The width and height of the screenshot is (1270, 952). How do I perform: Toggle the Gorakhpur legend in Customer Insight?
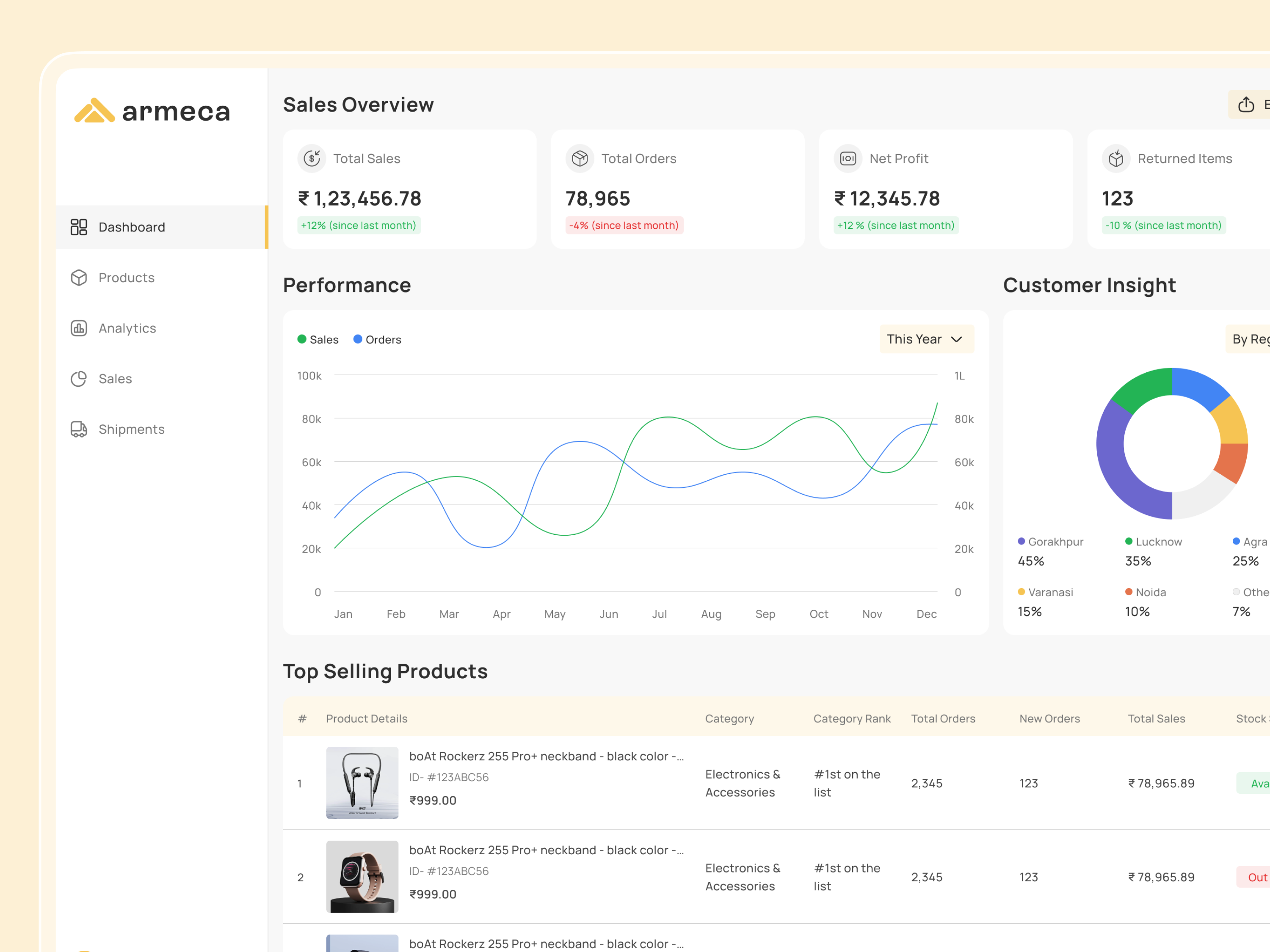tap(1051, 541)
